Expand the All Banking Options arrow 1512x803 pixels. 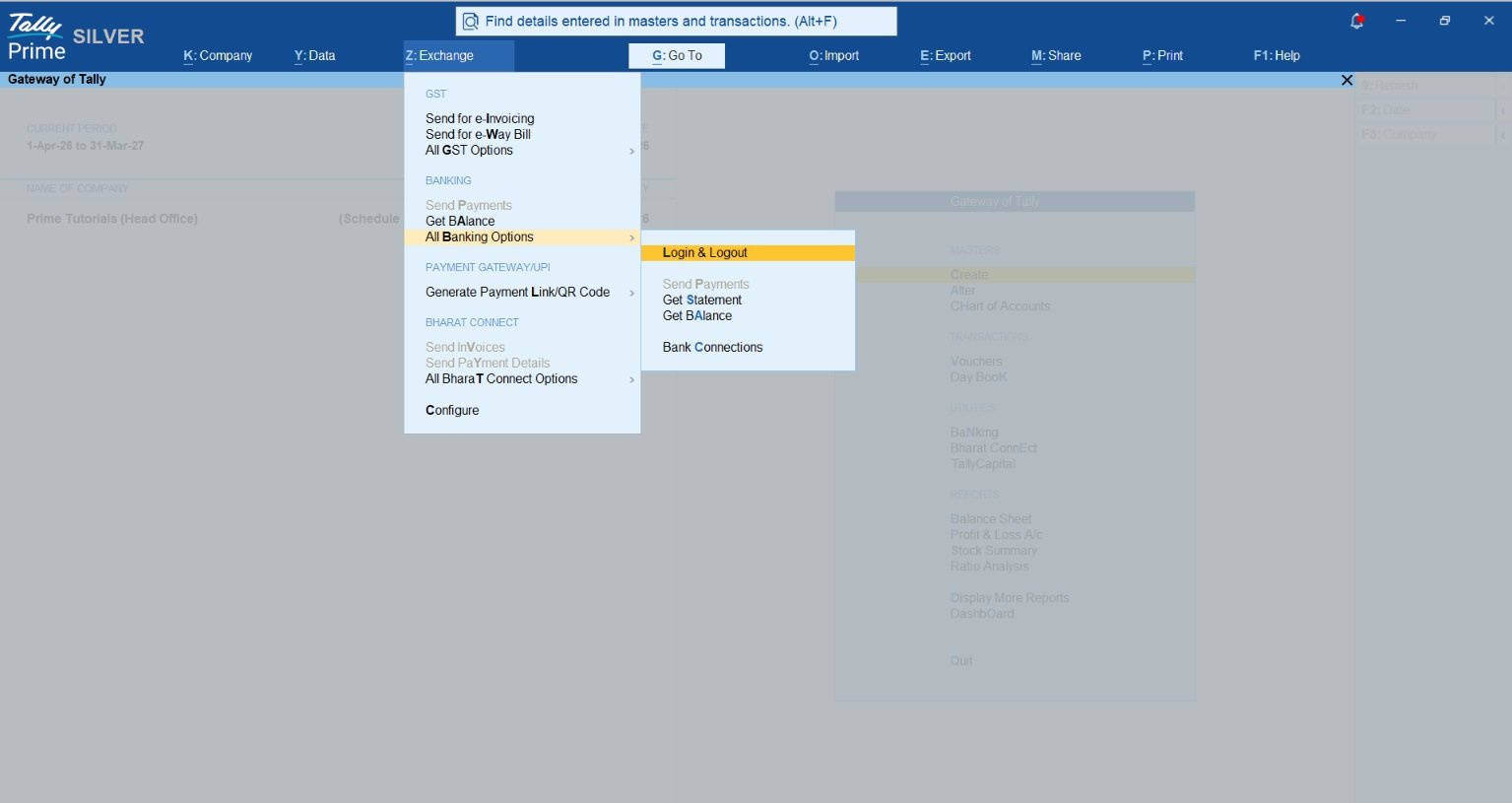pos(631,237)
